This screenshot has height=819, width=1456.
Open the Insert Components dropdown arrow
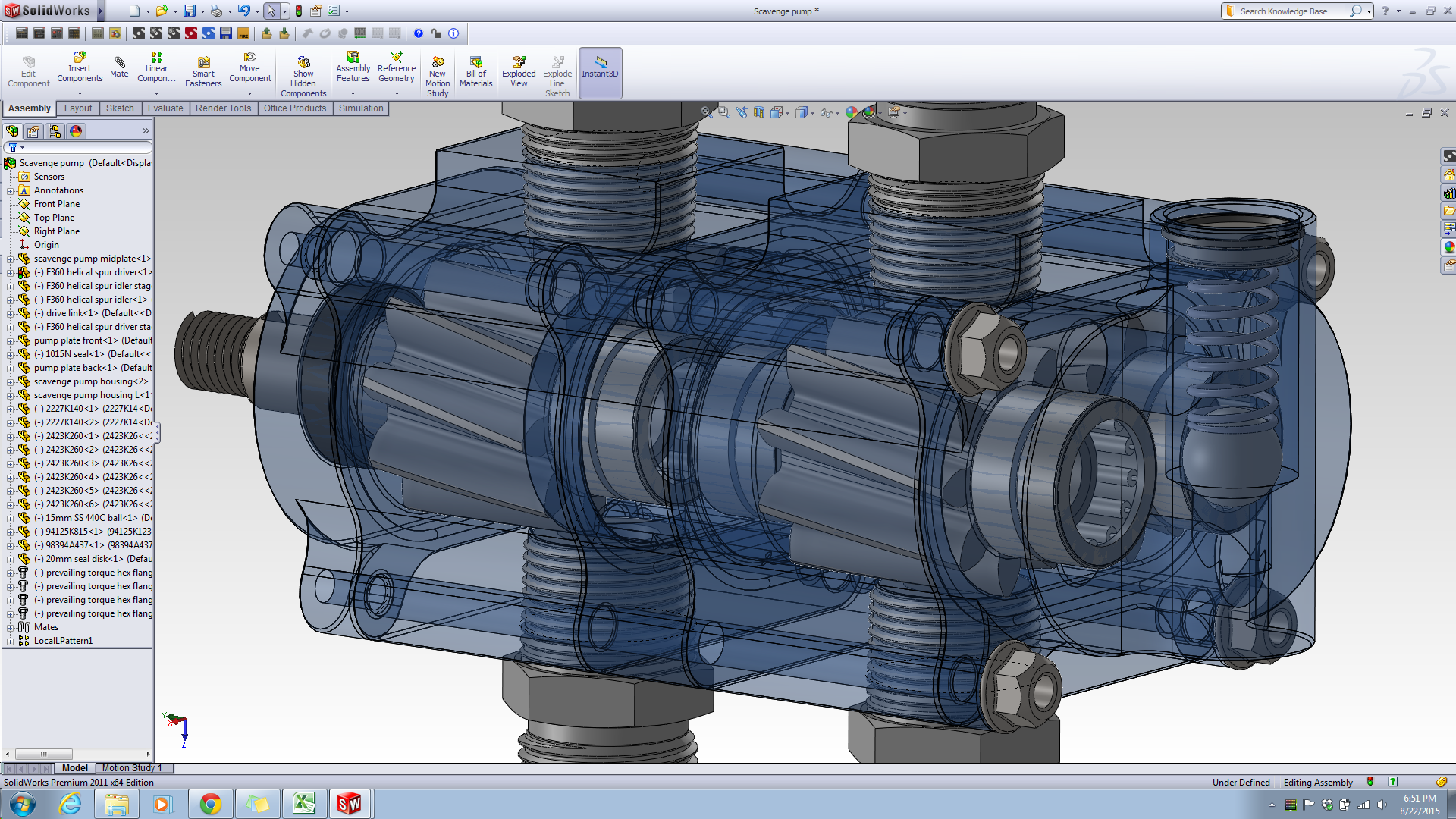(80, 94)
